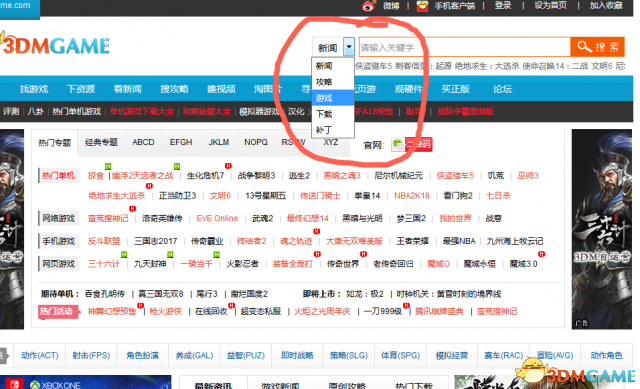This screenshot has width=640, height=389.
Task: Click 热门单机游戏 in the sub-navigation
Action: [x=76, y=111]
